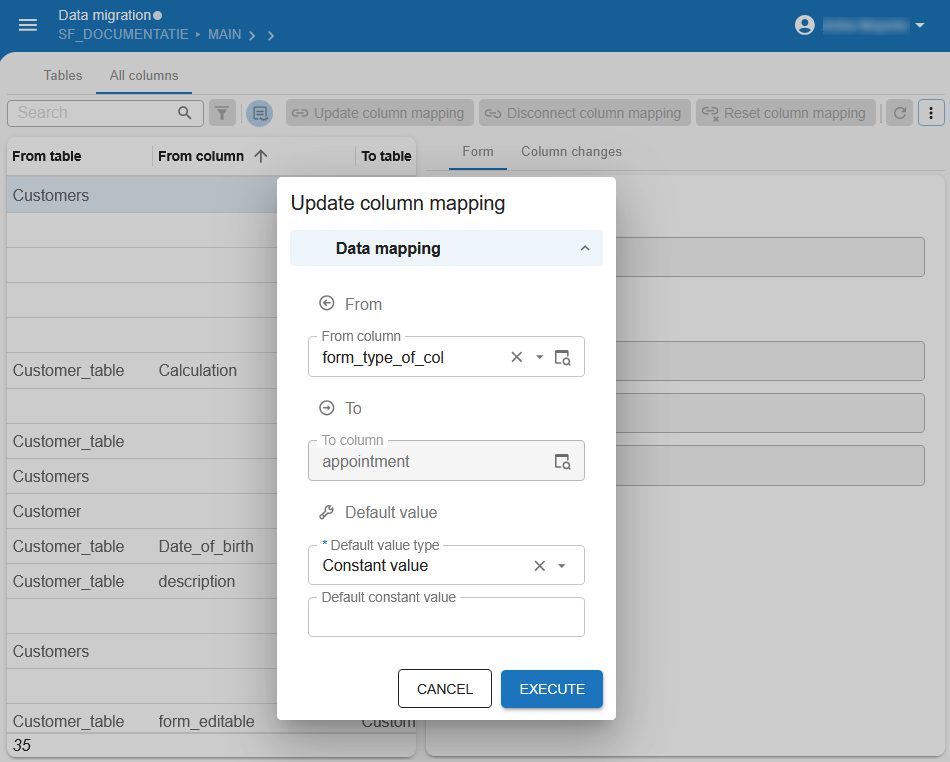This screenshot has height=762, width=950.
Task: Switch to the Tables tab
Action: (x=63, y=75)
